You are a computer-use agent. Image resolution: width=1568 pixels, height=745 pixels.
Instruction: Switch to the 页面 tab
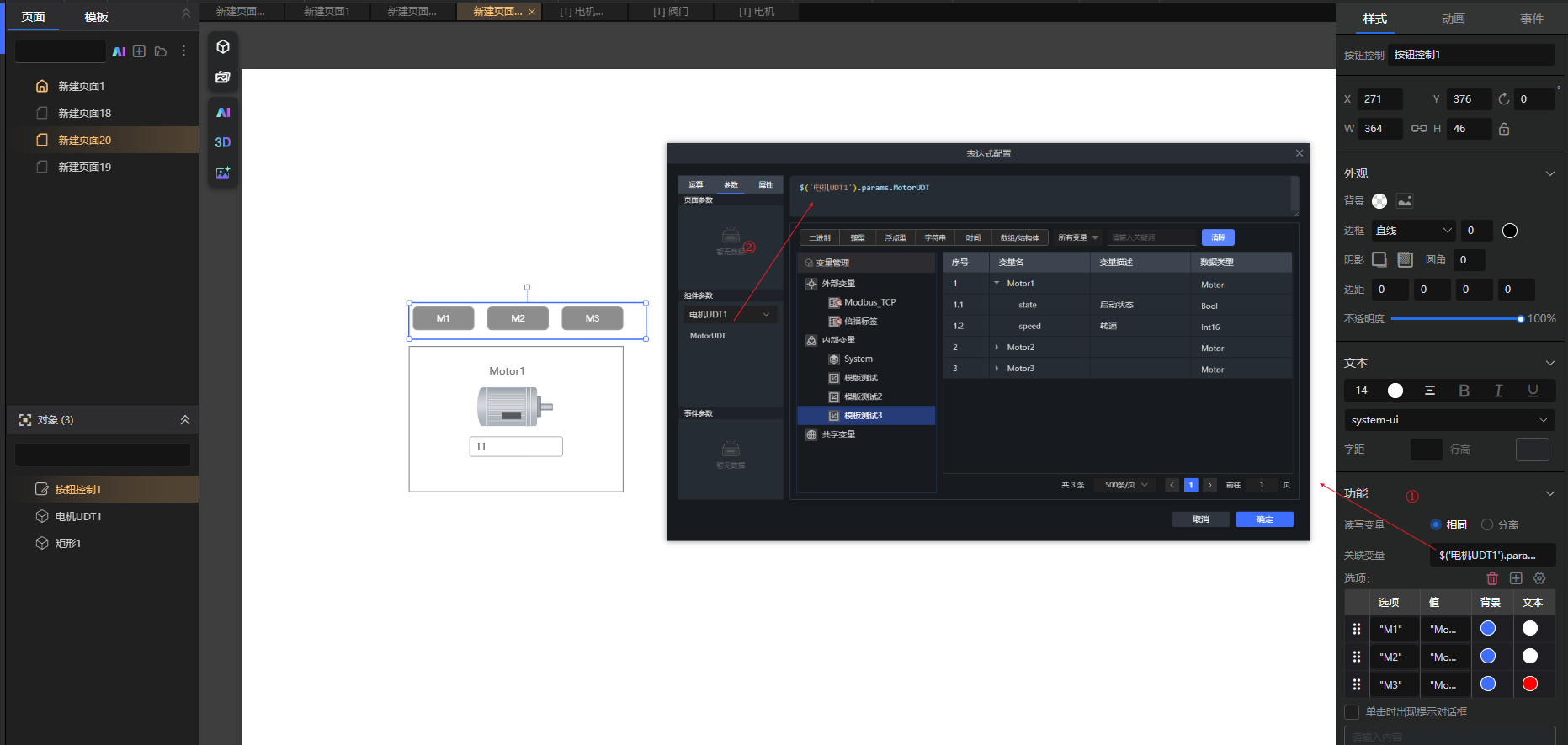(x=34, y=17)
